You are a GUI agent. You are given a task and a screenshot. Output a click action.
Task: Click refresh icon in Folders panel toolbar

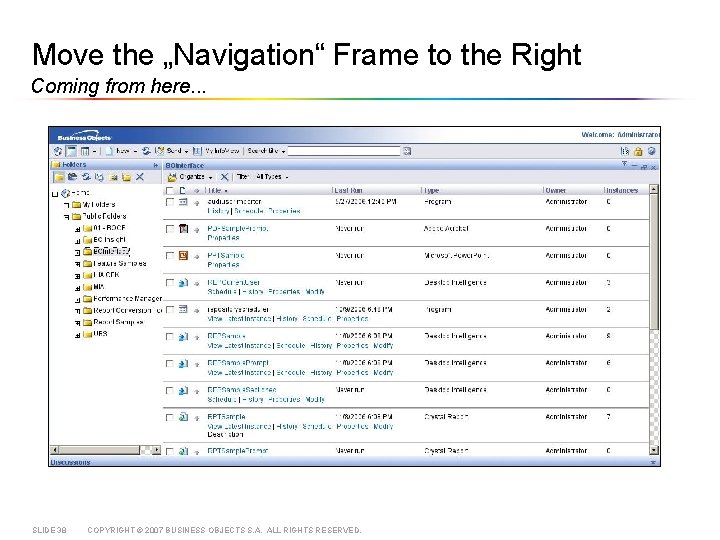86,177
